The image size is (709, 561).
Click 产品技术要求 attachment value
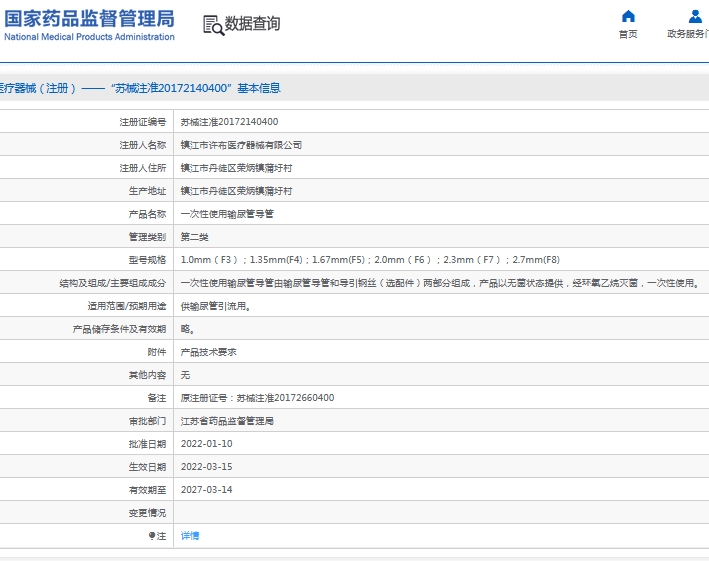(x=208, y=352)
